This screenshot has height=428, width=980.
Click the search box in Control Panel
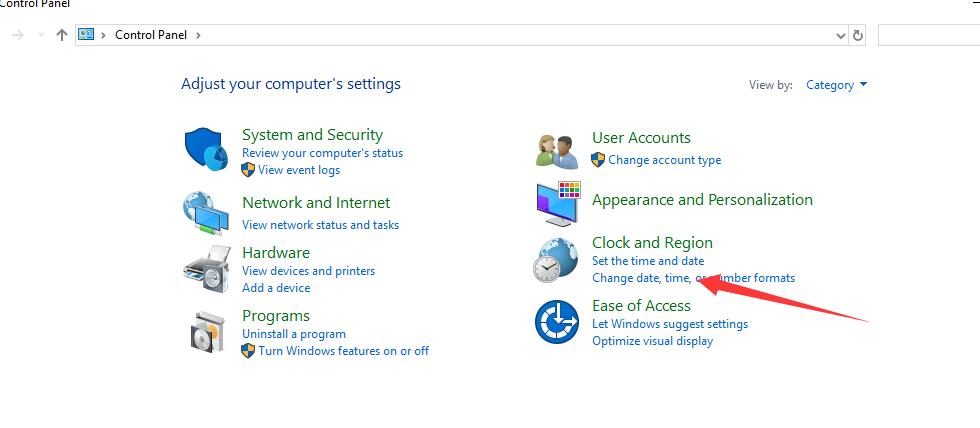(928, 35)
